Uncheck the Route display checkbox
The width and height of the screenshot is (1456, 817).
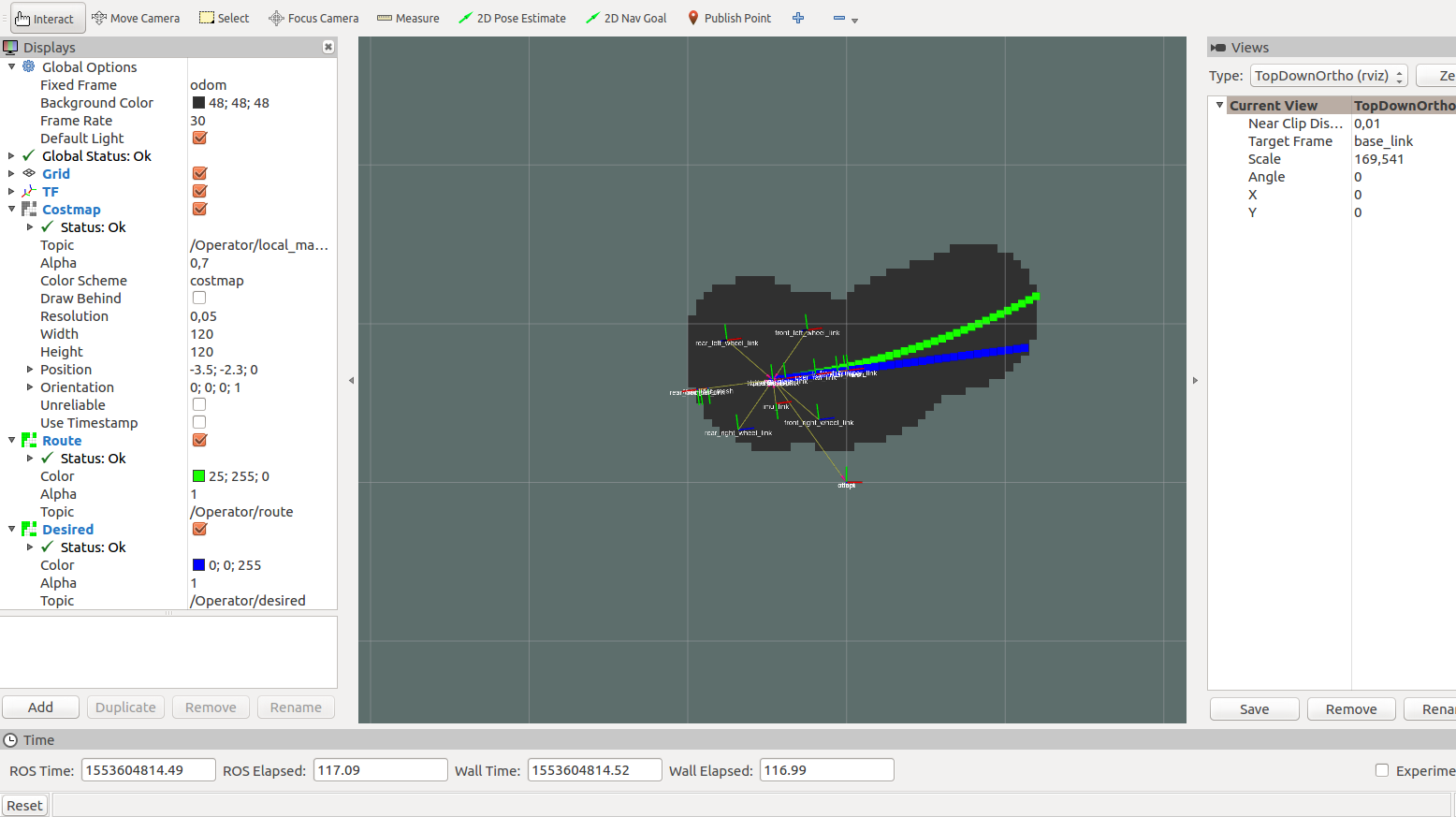[199, 440]
